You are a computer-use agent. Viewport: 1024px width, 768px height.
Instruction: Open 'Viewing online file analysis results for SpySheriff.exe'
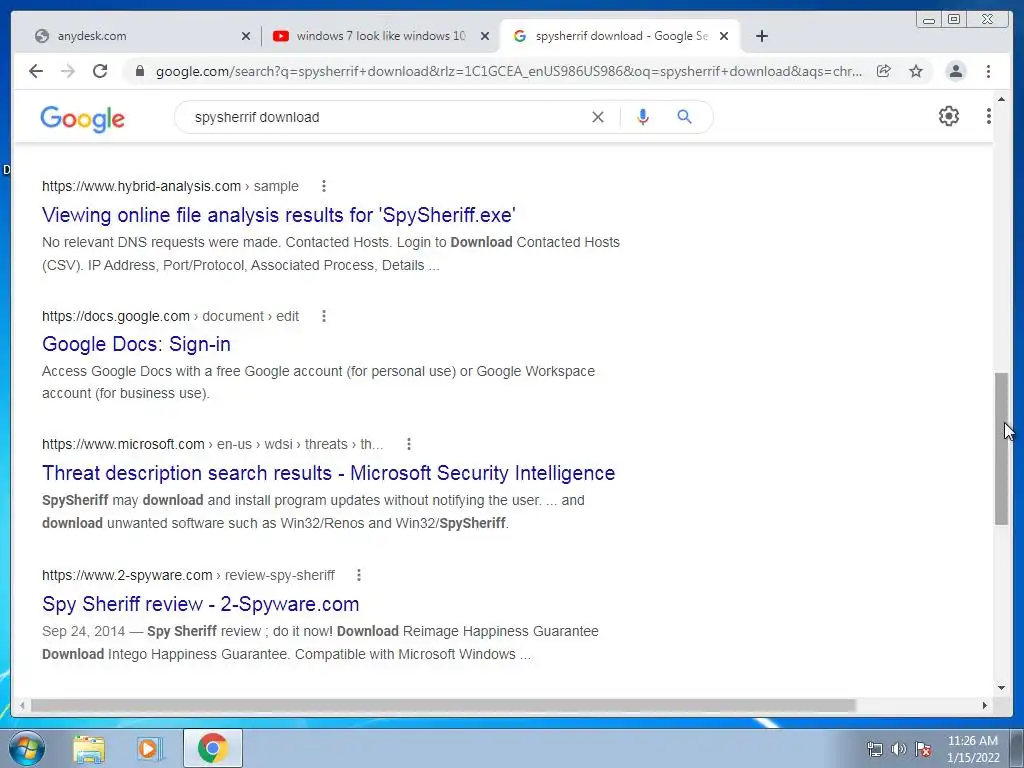pos(279,215)
